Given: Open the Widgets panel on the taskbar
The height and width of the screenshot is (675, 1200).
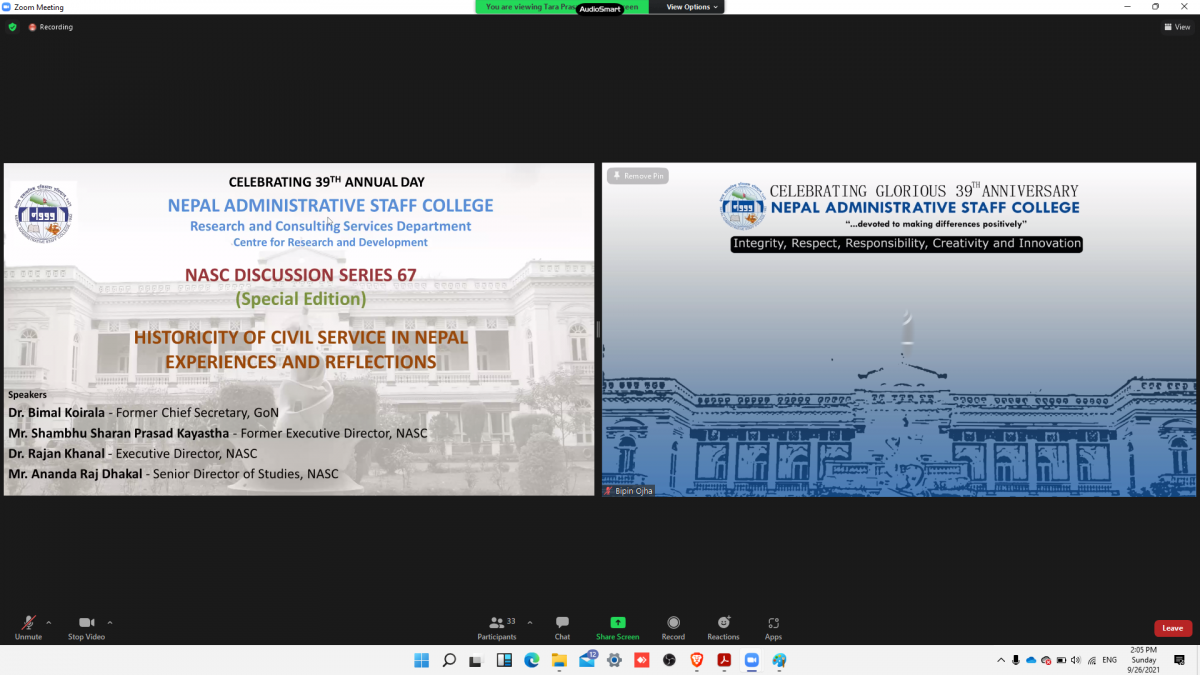Looking at the screenshot, I should (504, 660).
